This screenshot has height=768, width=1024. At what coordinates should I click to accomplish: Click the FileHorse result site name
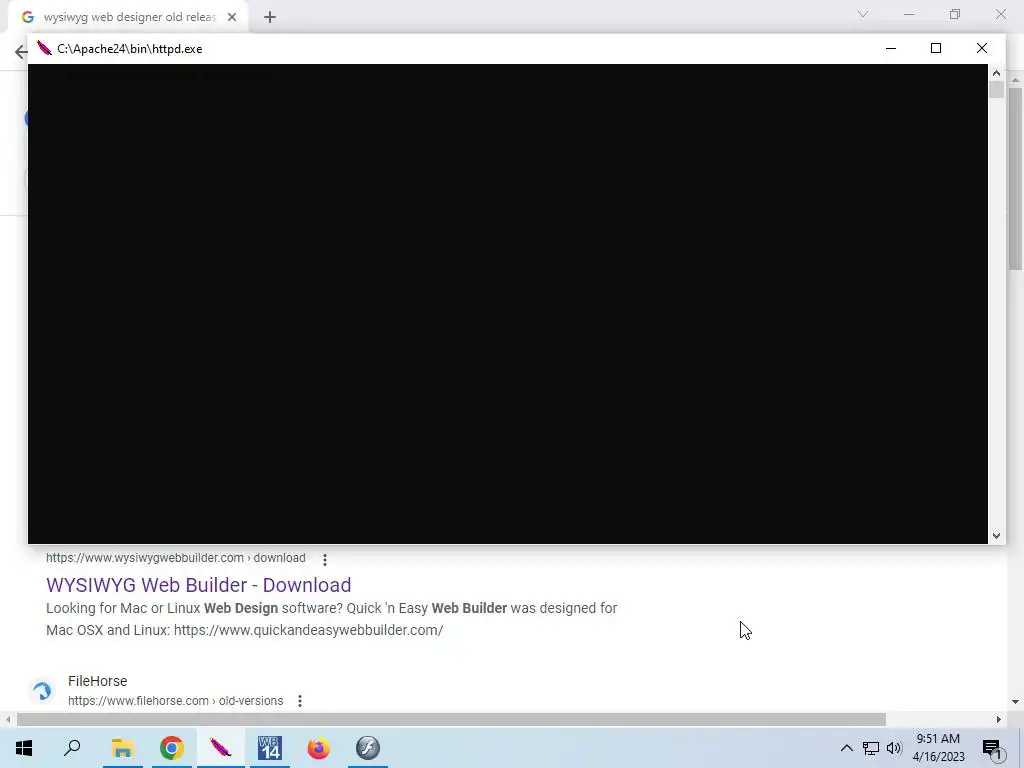coord(97,680)
